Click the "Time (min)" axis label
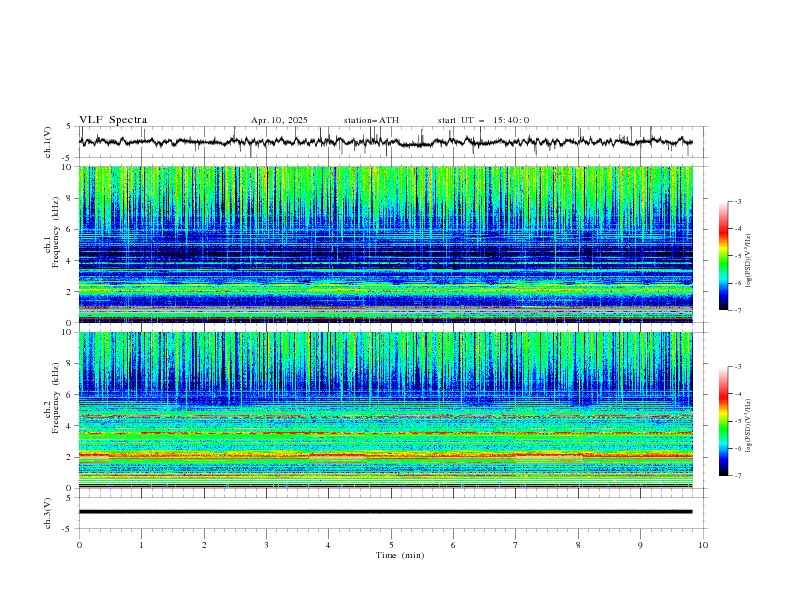The width and height of the screenshot is (792, 612). tap(400, 555)
